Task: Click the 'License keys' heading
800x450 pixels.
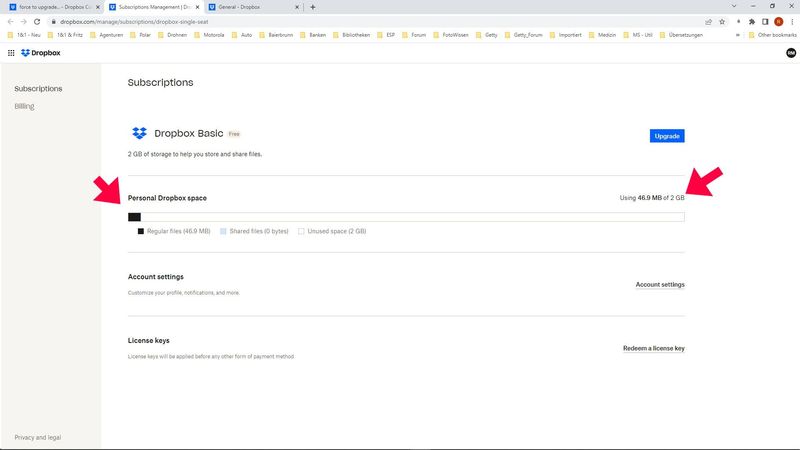Action: point(148,340)
